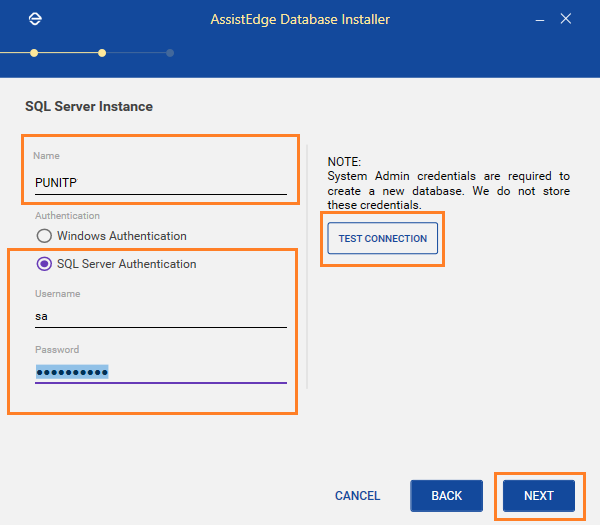Click the AssistEdge logo icon
This screenshot has width=600, height=525.
tap(35, 19)
